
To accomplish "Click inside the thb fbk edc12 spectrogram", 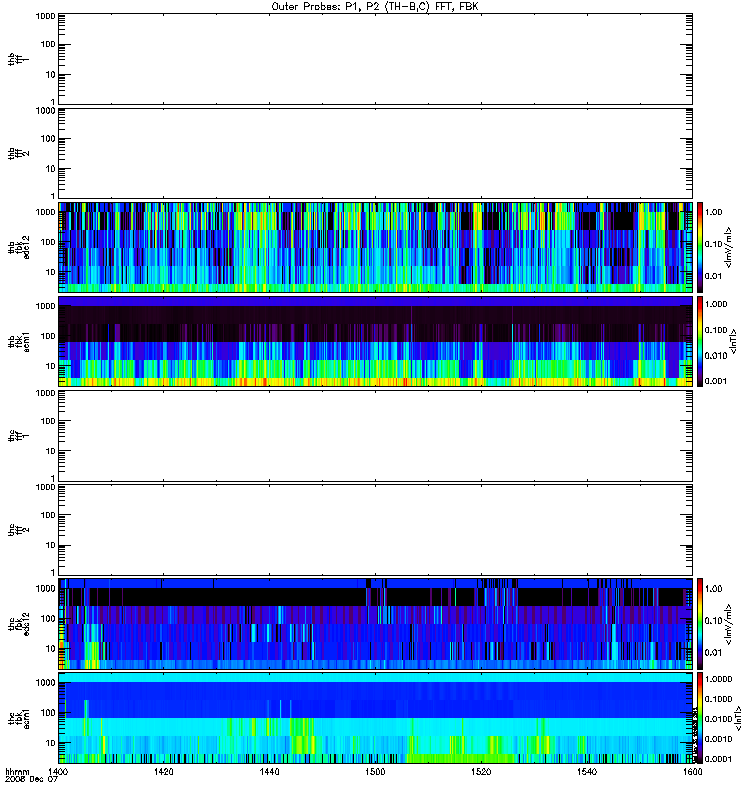I will pyautogui.click(x=376, y=247).
